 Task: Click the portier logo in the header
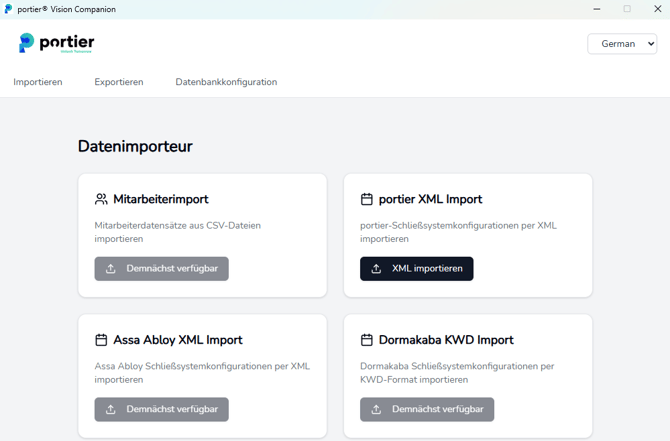point(56,43)
